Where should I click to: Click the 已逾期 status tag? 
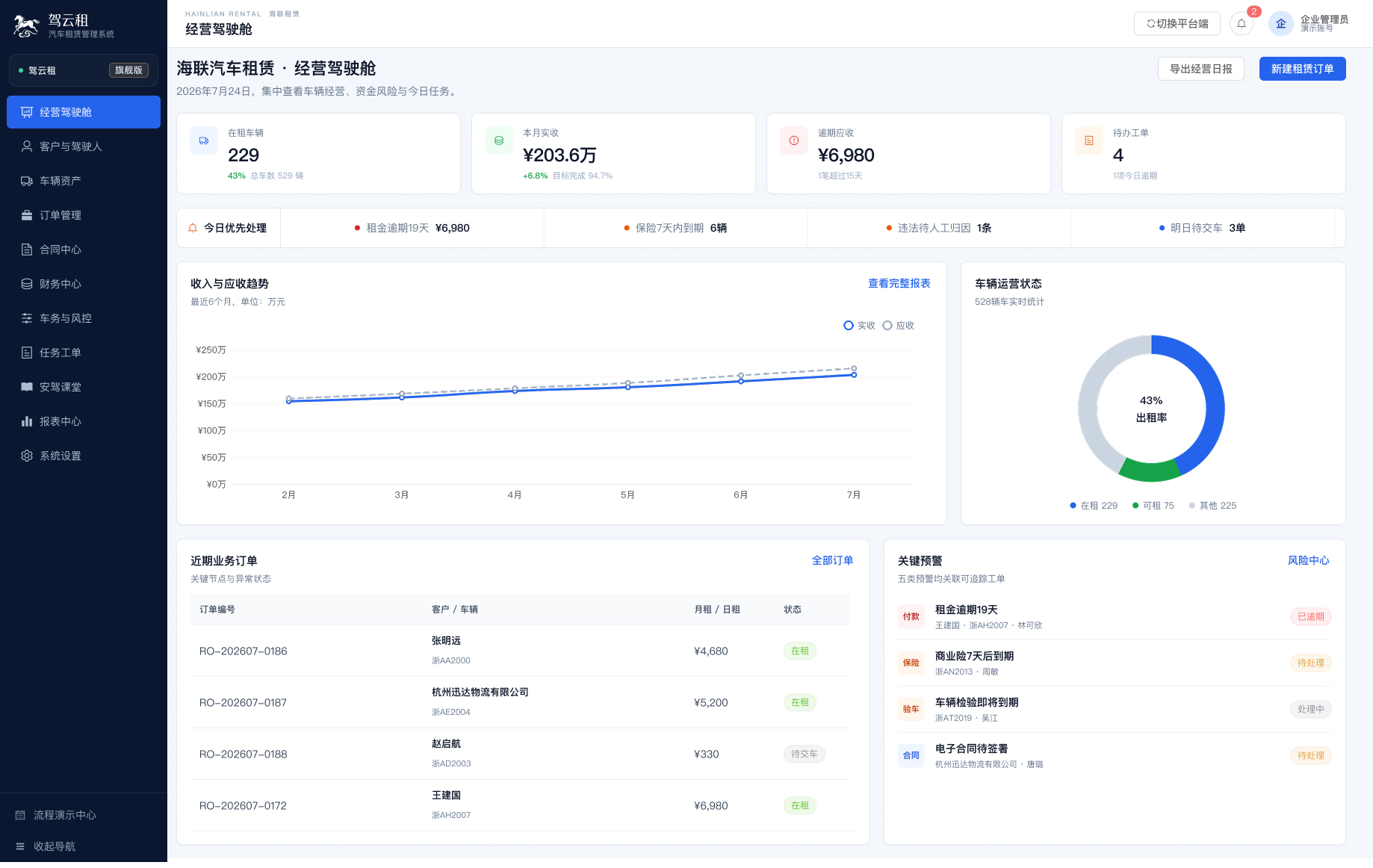coord(1311,617)
